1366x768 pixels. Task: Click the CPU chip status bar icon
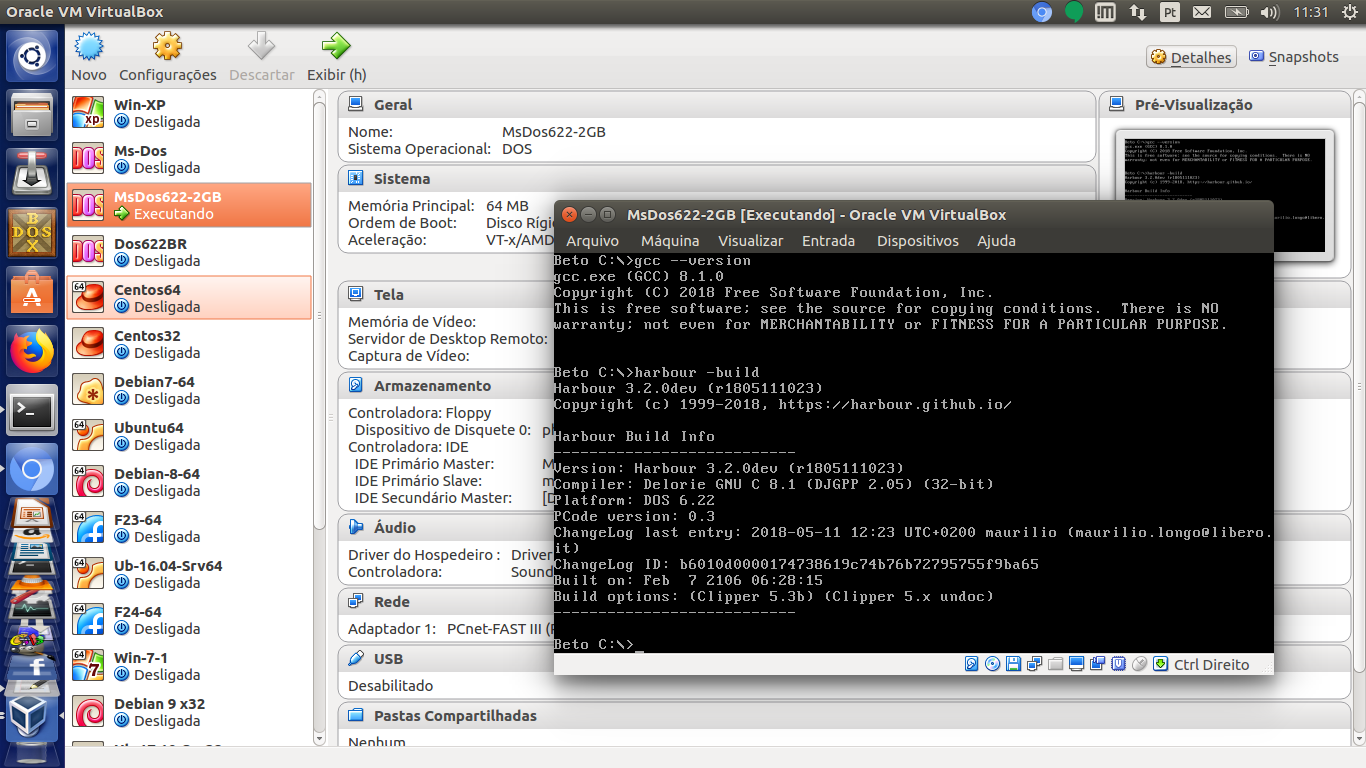click(1119, 664)
